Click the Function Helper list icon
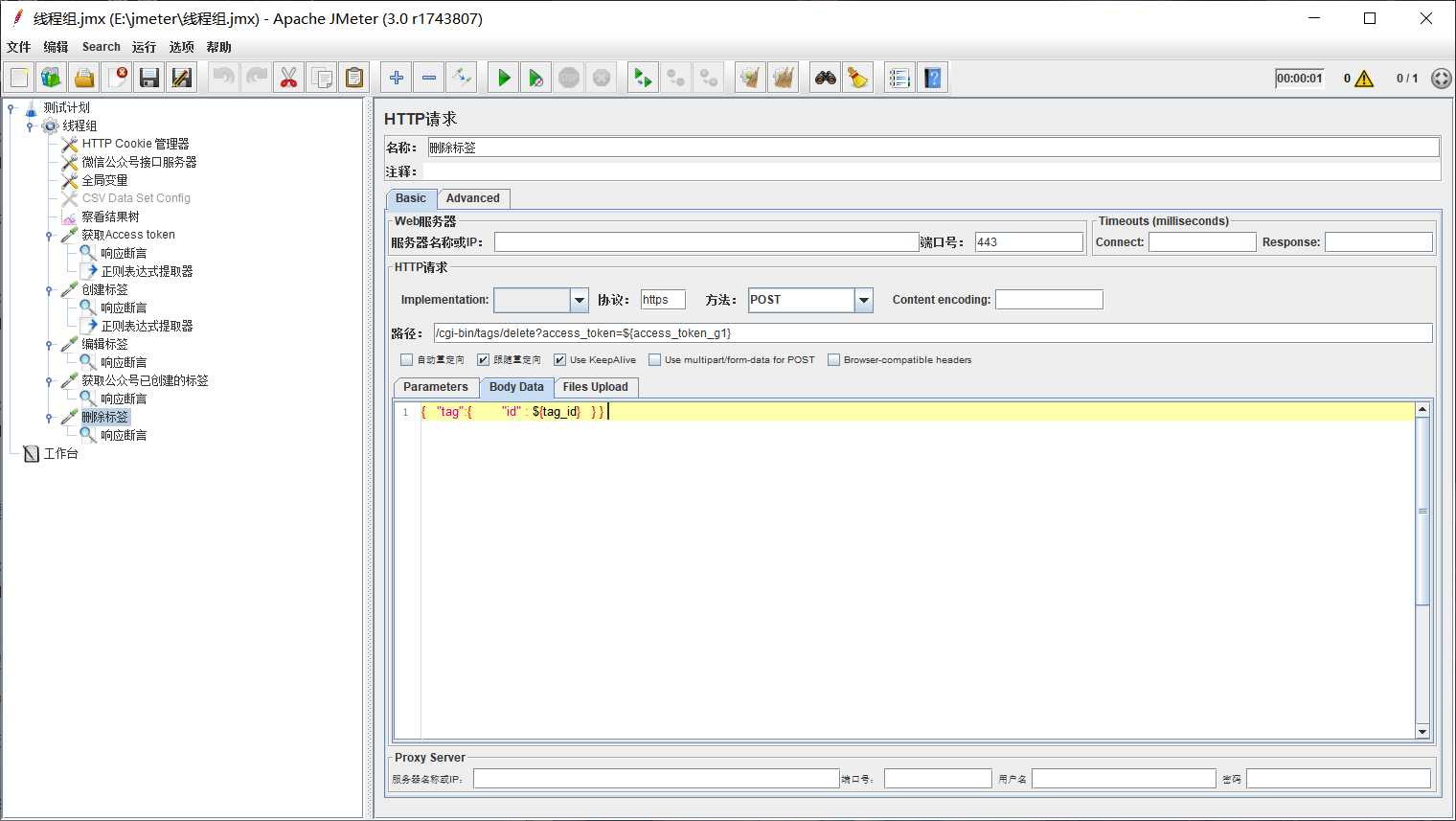 click(899, 78)
